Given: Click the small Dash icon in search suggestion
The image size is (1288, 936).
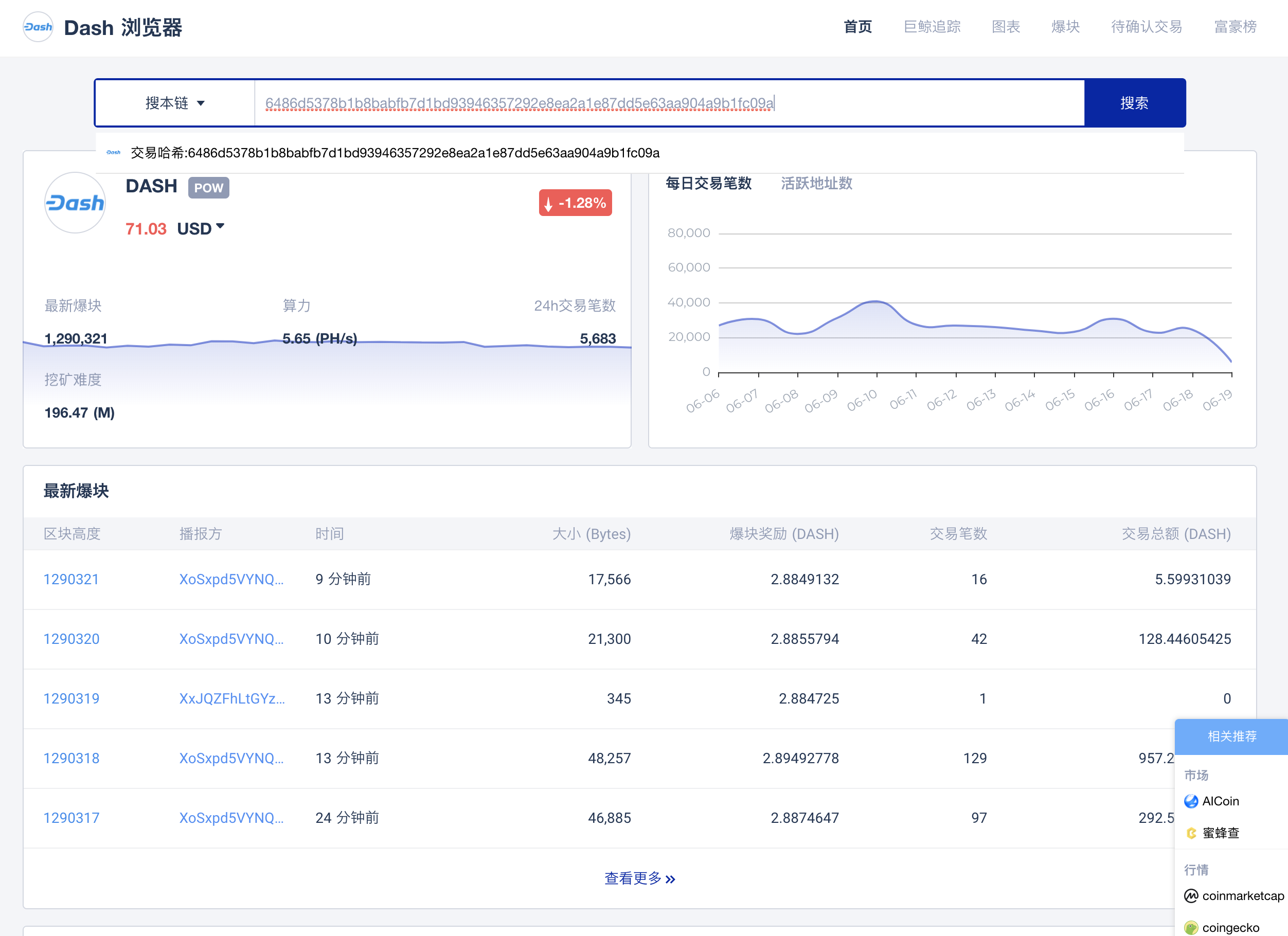Looking at the screenshot, I should [x=114, y=152].
